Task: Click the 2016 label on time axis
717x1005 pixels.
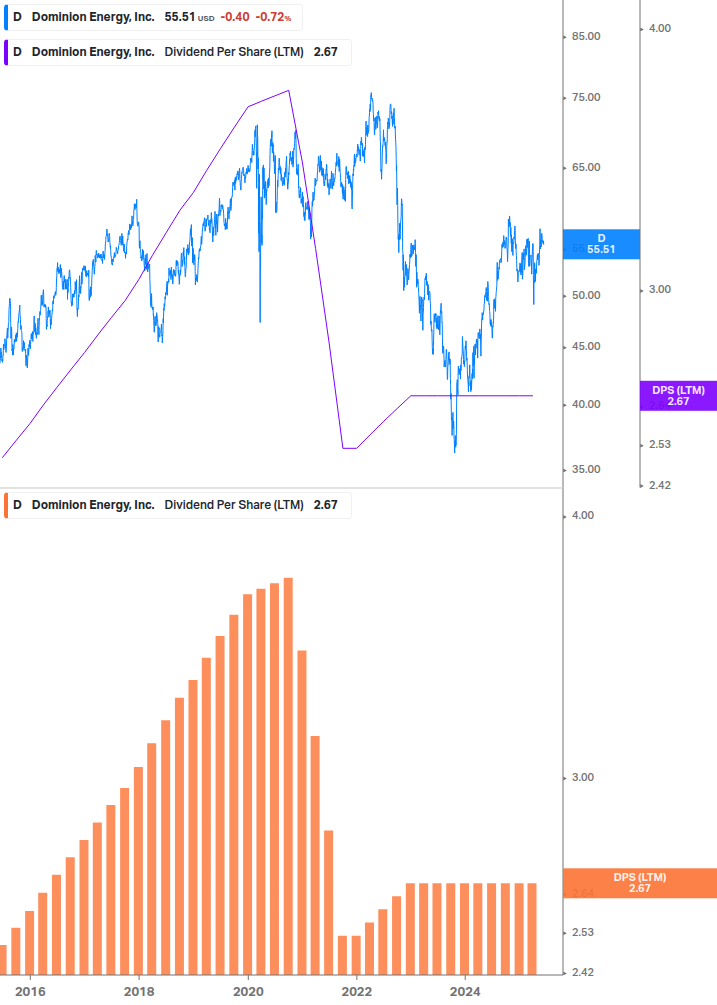Action: [x=30, y=992]
